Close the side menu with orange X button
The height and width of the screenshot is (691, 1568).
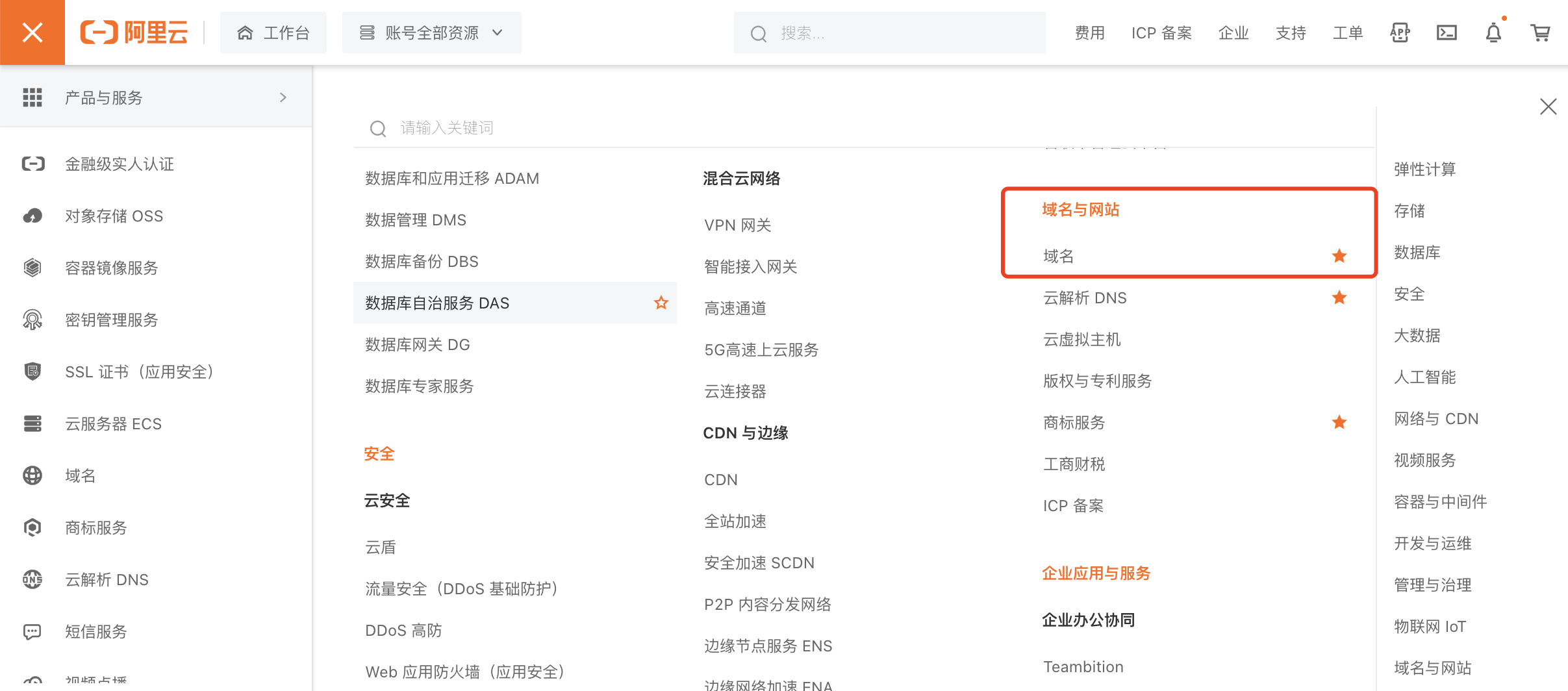(x=32, y=32)
